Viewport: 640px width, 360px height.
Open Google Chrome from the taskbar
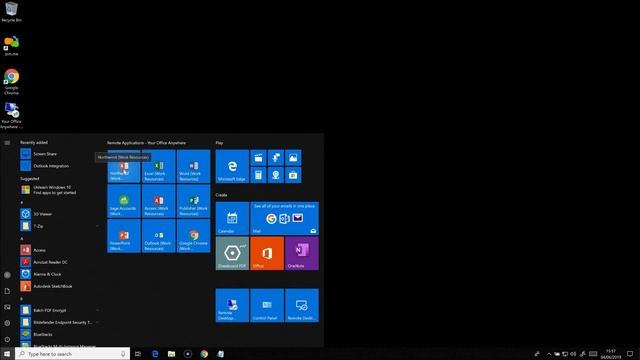(204, 354)
